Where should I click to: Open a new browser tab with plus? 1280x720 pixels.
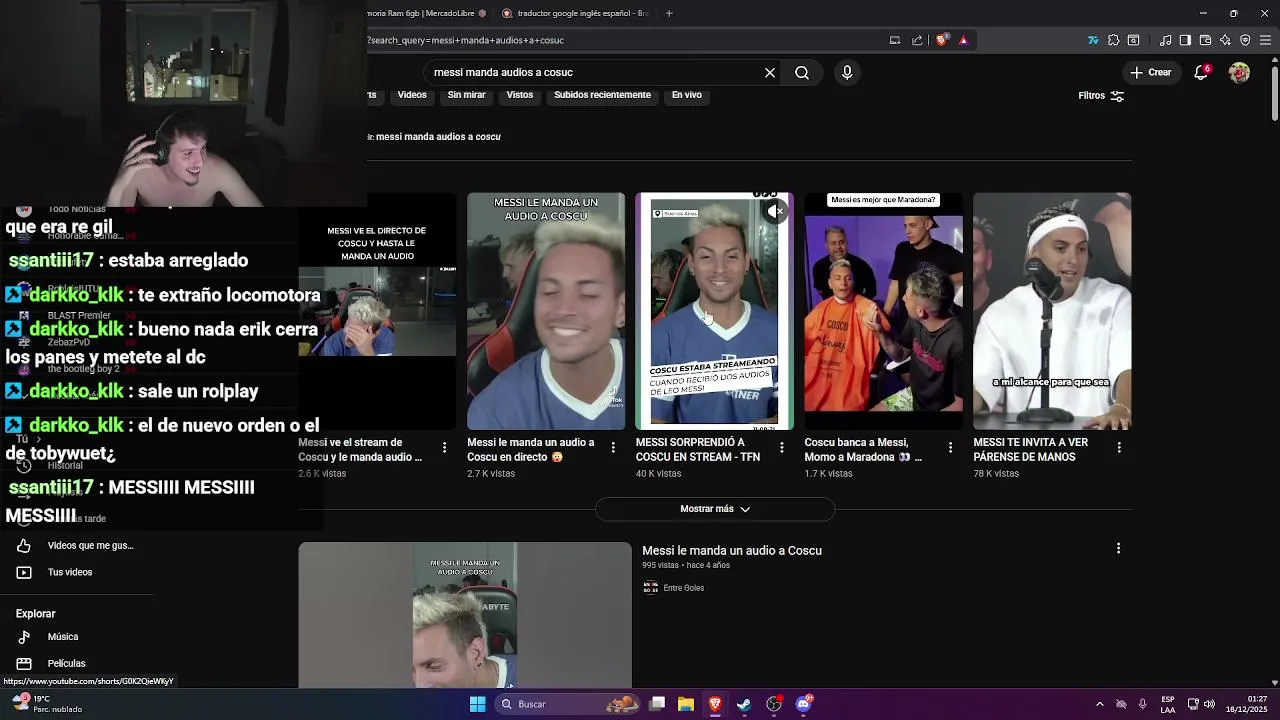(x=669, y=13)
